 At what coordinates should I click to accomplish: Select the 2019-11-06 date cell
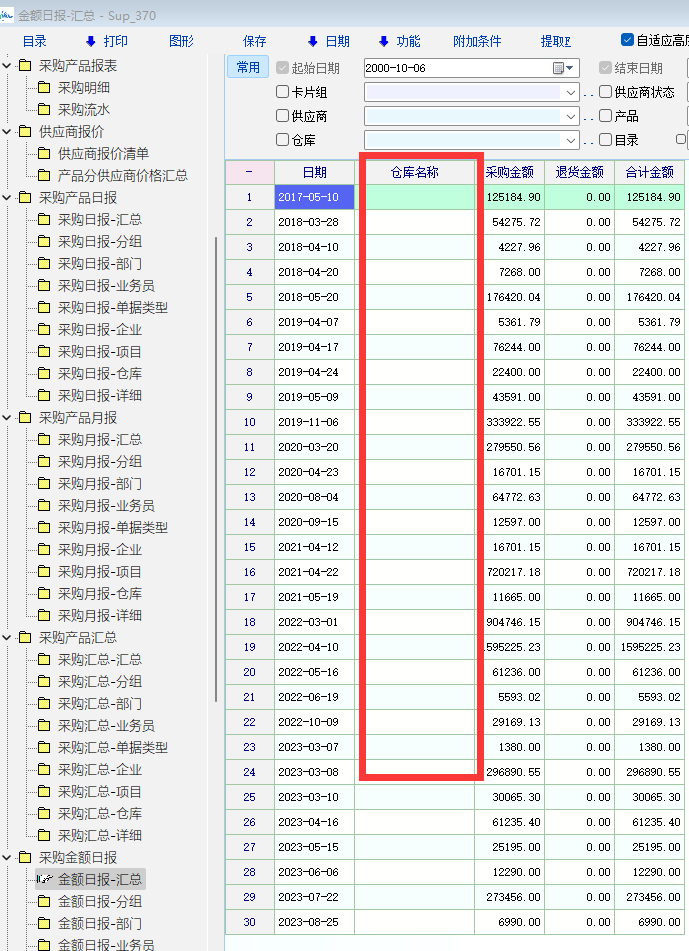(314, 422)
